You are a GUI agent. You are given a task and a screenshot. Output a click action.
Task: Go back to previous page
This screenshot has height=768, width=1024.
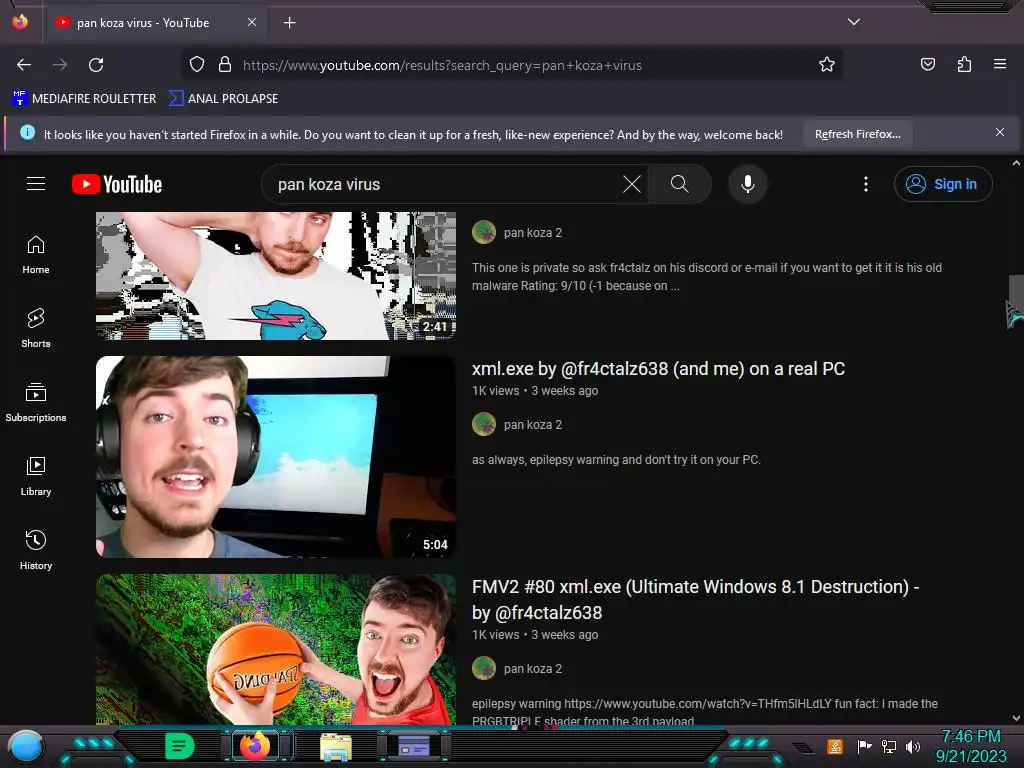pyautogui.click(x=24, y=65)
